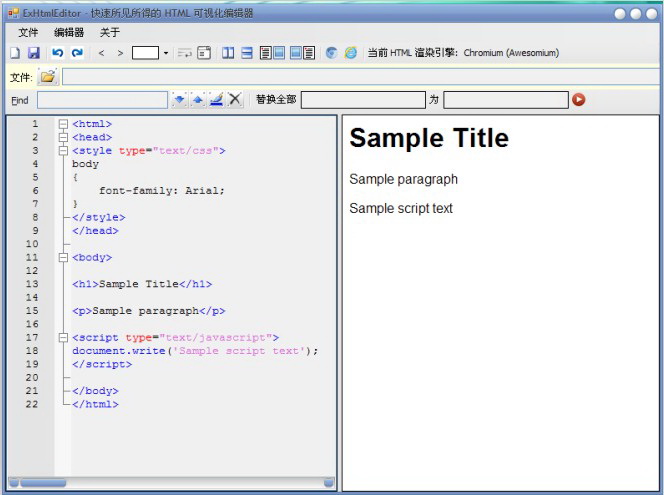Click the ExHtmlEditor title bar app icon
The image size is (664, 495).
tap(13, 14)
